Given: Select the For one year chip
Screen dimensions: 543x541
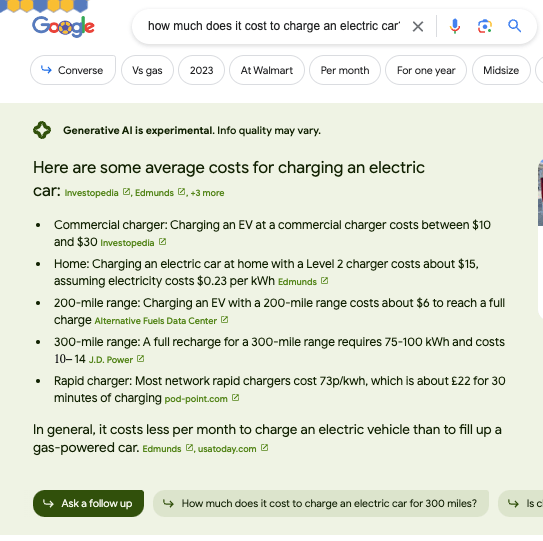Looking at the screenshot, I should point(426,70).
